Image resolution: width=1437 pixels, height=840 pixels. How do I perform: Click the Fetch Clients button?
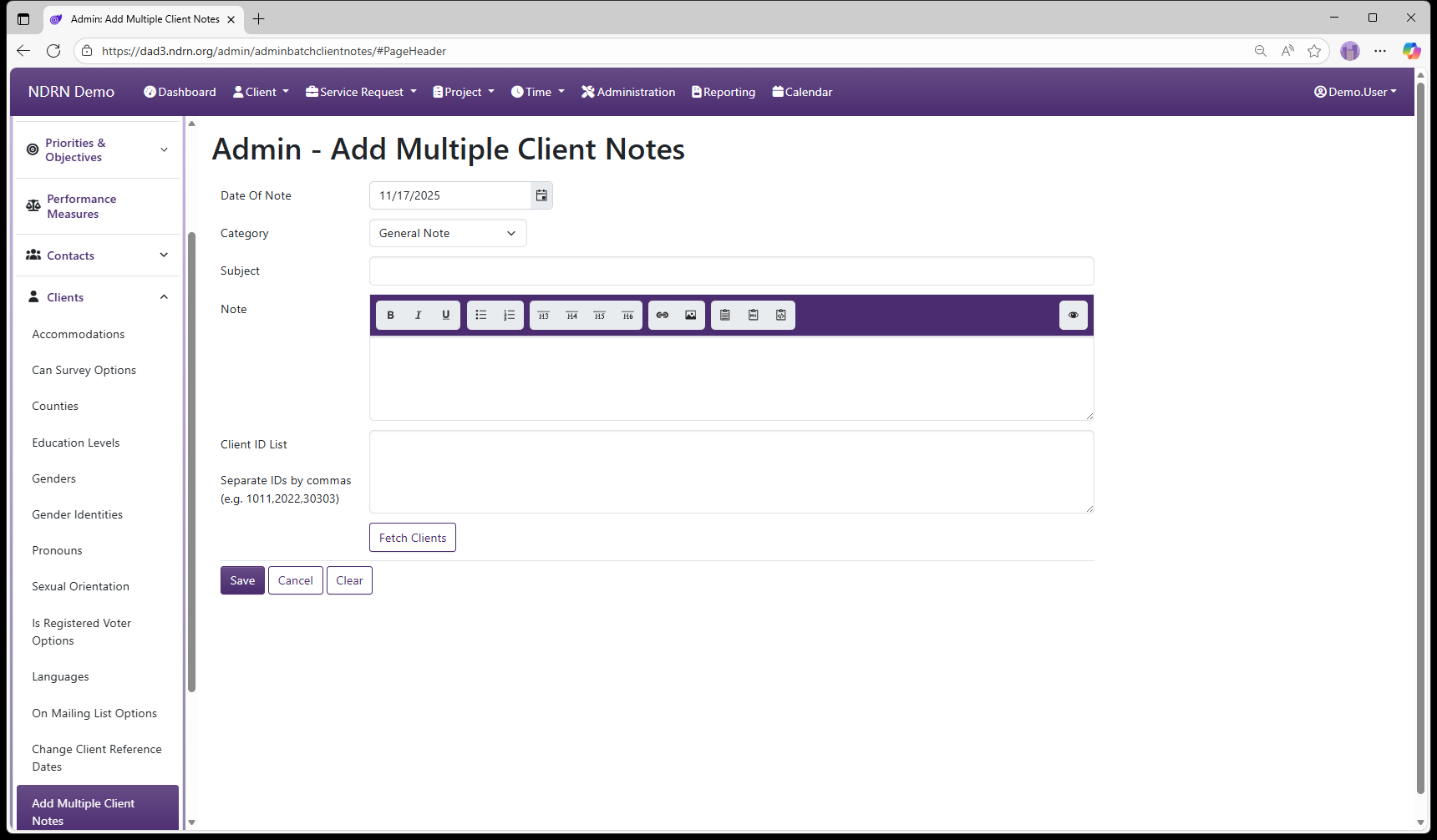pos(413,538)
